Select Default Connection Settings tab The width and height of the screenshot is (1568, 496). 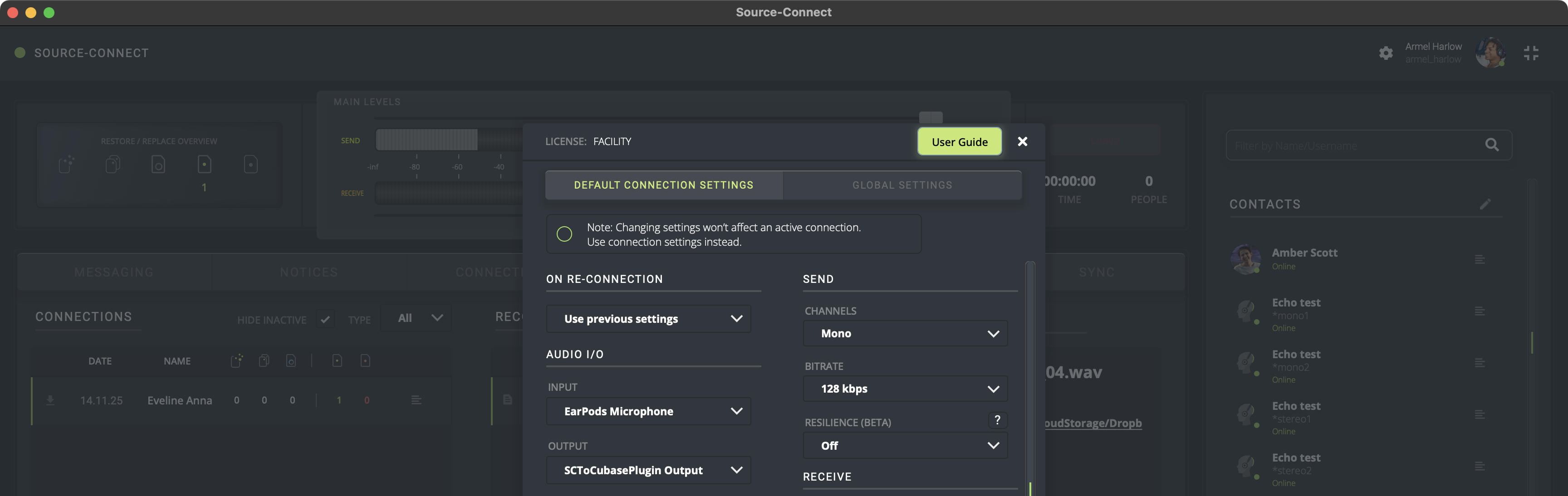[663, 185]
